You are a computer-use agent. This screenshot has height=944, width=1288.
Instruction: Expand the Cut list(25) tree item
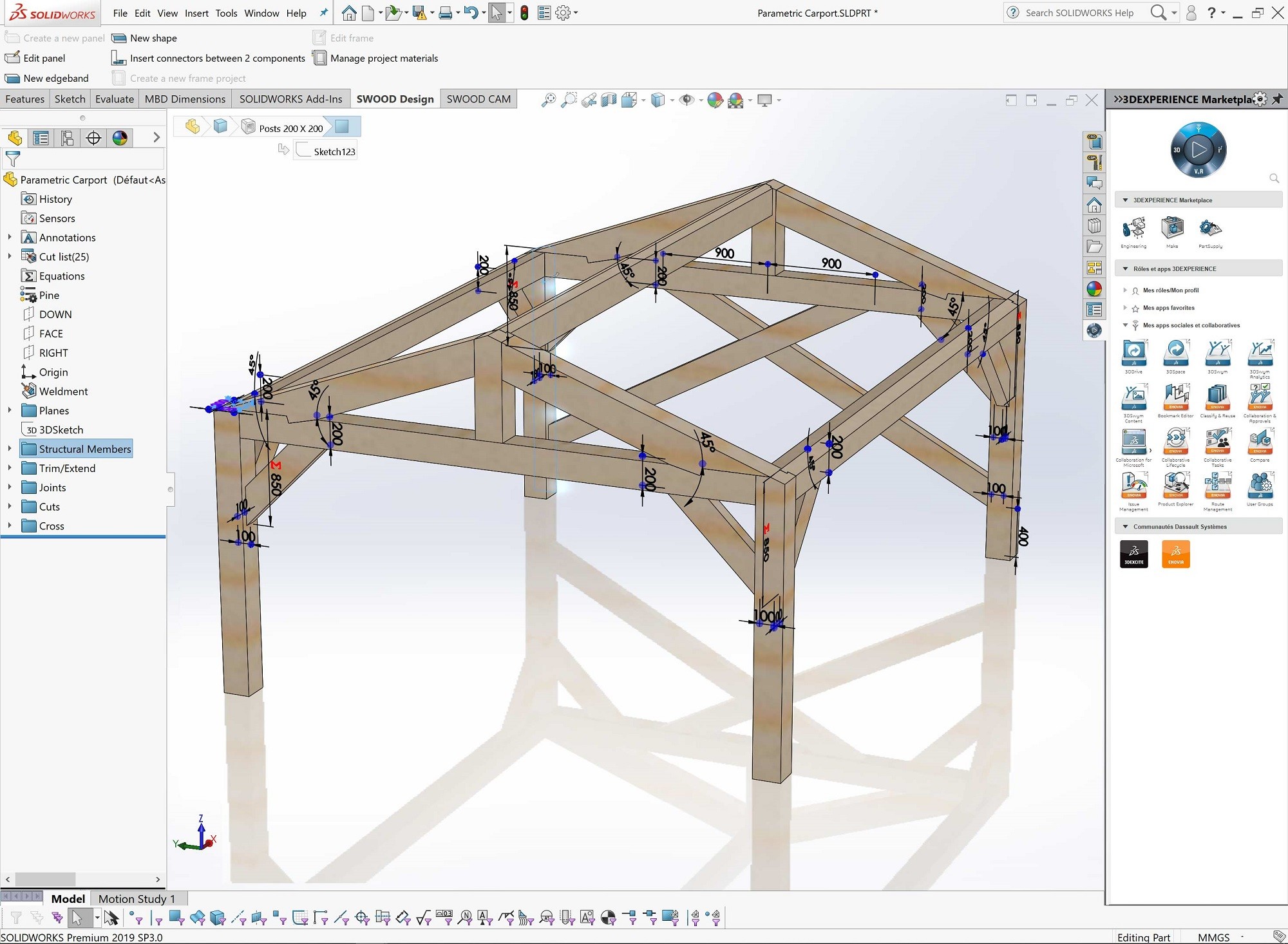click(10, 256)
